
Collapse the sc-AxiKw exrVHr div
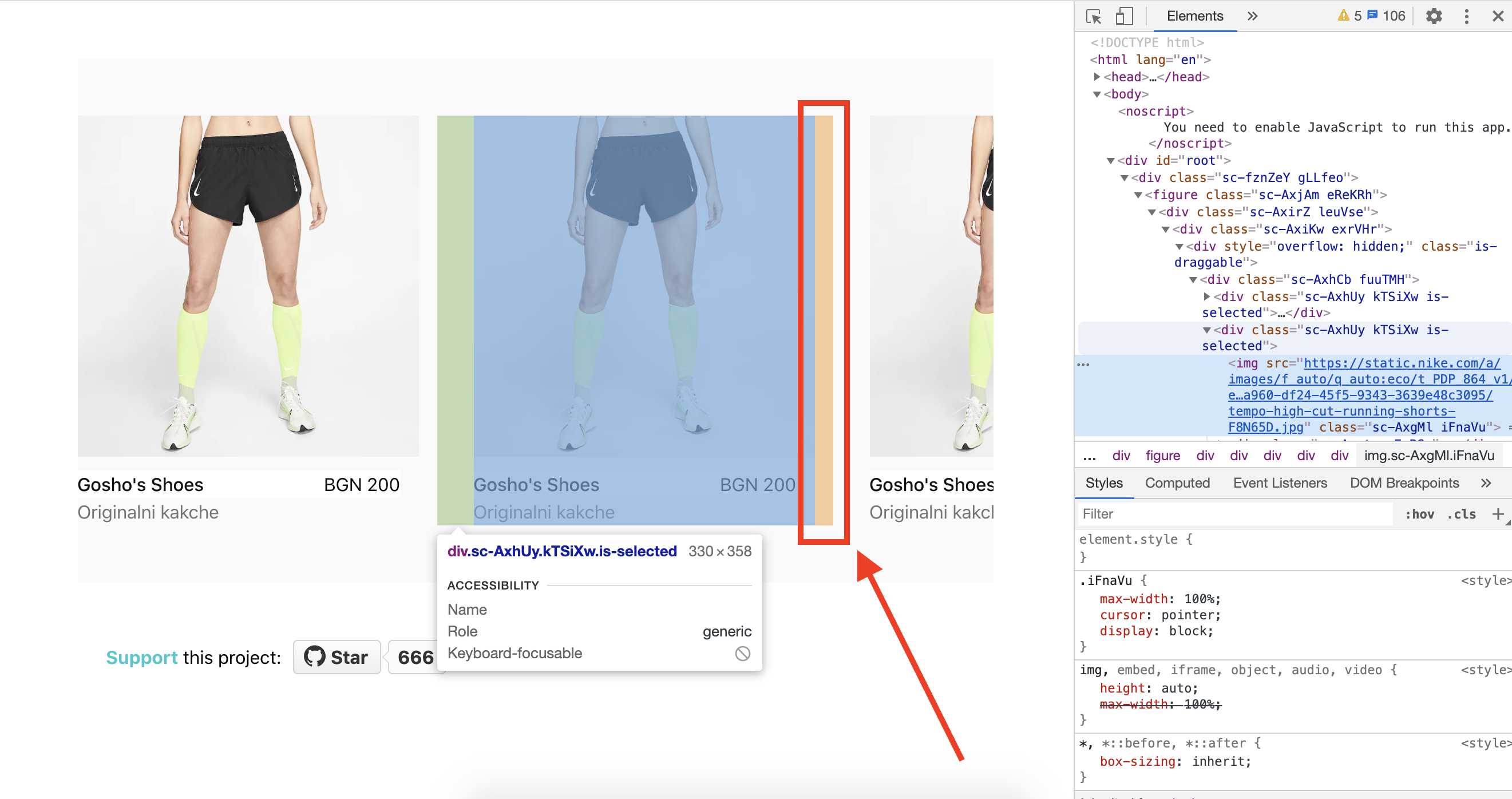[1166, 229]
